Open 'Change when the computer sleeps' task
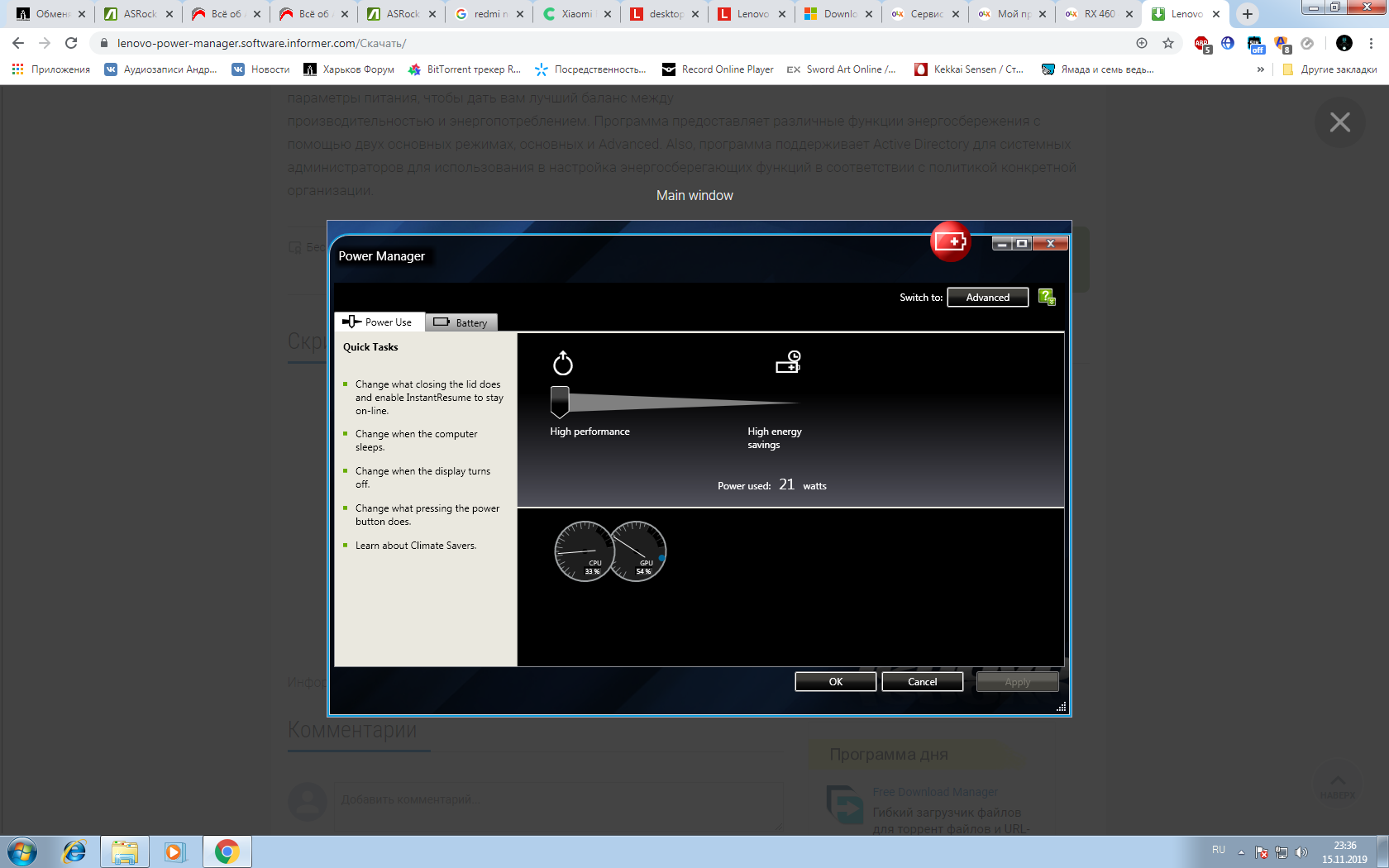1389x868 pixels. (x=417, y=441)
